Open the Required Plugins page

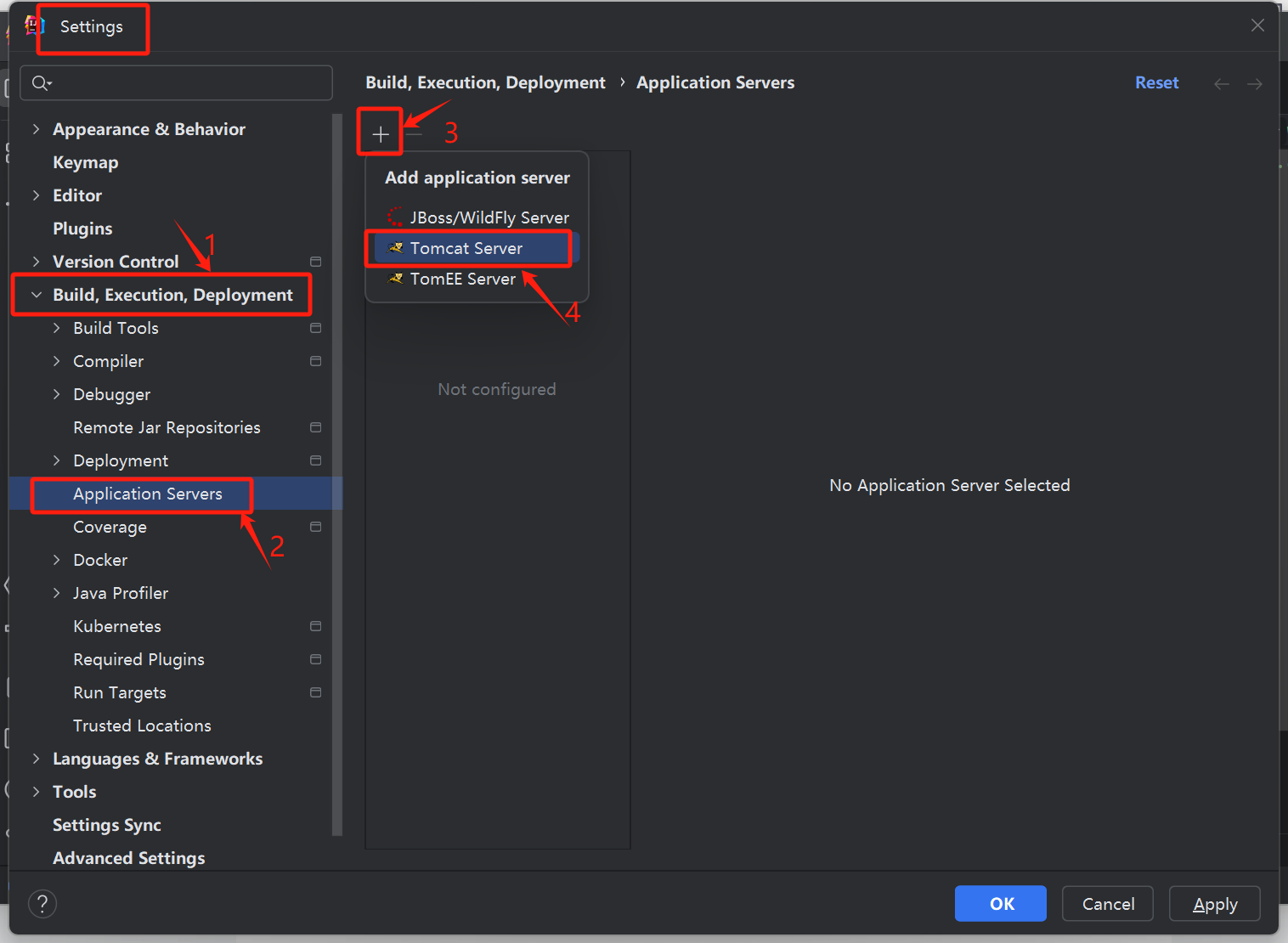139,659
